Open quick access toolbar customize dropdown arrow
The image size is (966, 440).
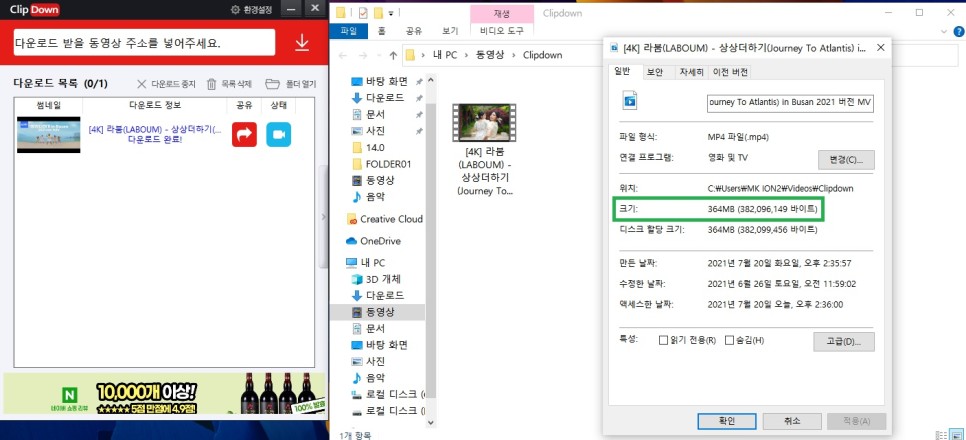point(391,12)
